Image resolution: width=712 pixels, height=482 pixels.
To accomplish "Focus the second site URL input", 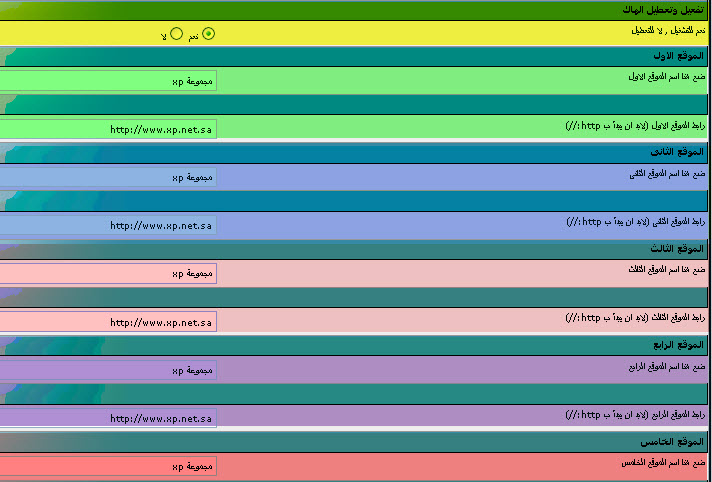I will pos(108,225).
